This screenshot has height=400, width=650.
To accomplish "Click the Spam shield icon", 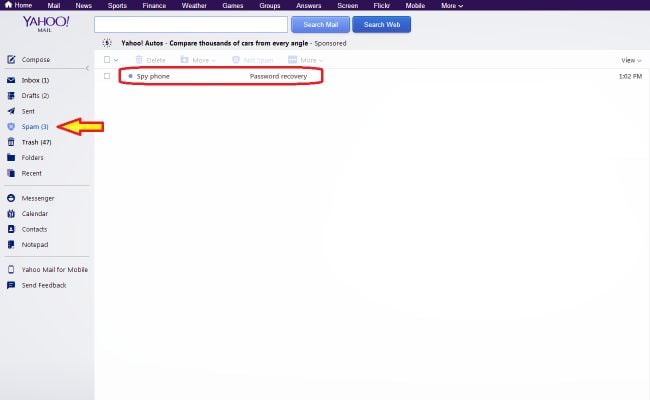I will (x=11, y=127).
